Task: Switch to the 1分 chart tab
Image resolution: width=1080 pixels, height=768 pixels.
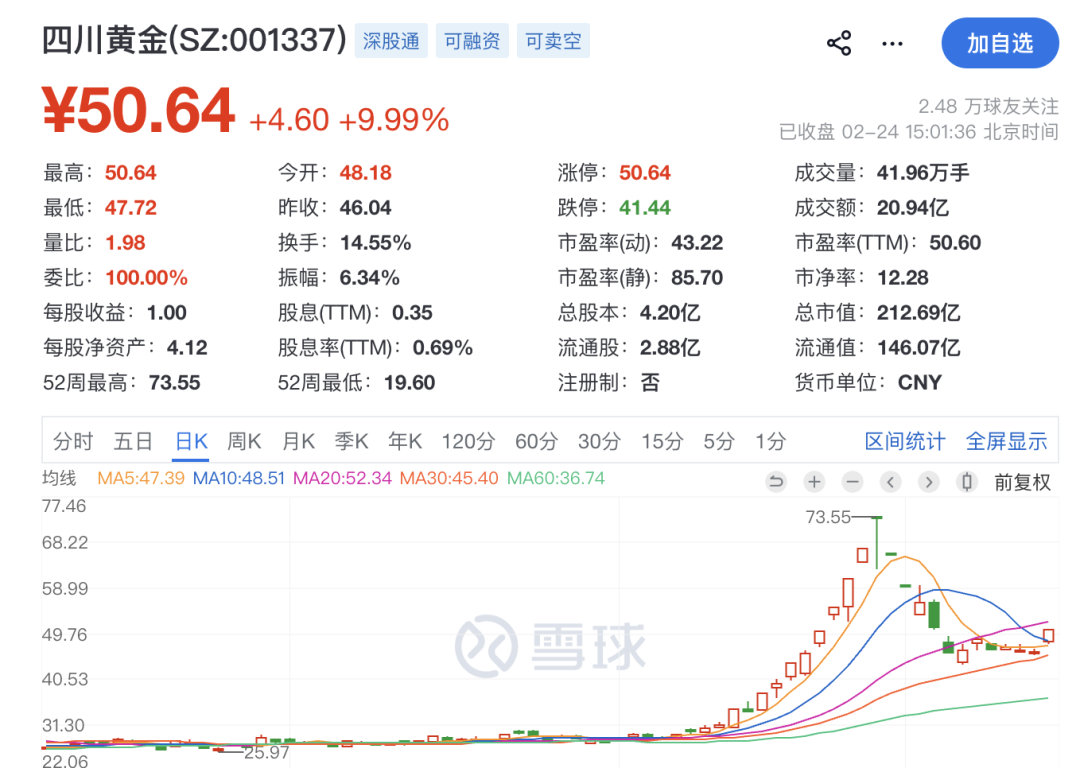Action: point(771,441)
